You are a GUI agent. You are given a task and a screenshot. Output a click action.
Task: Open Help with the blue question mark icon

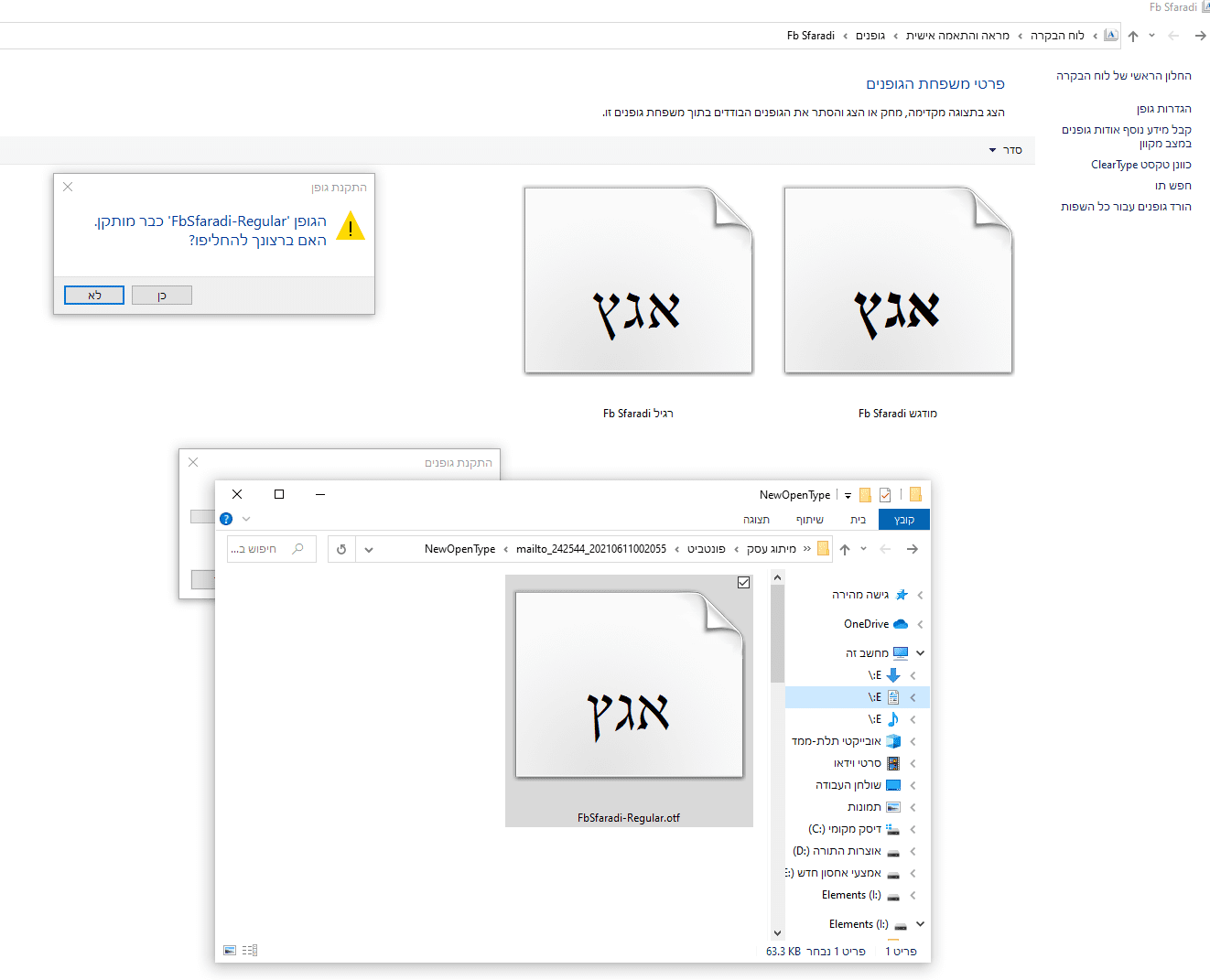tap(226, 519)
